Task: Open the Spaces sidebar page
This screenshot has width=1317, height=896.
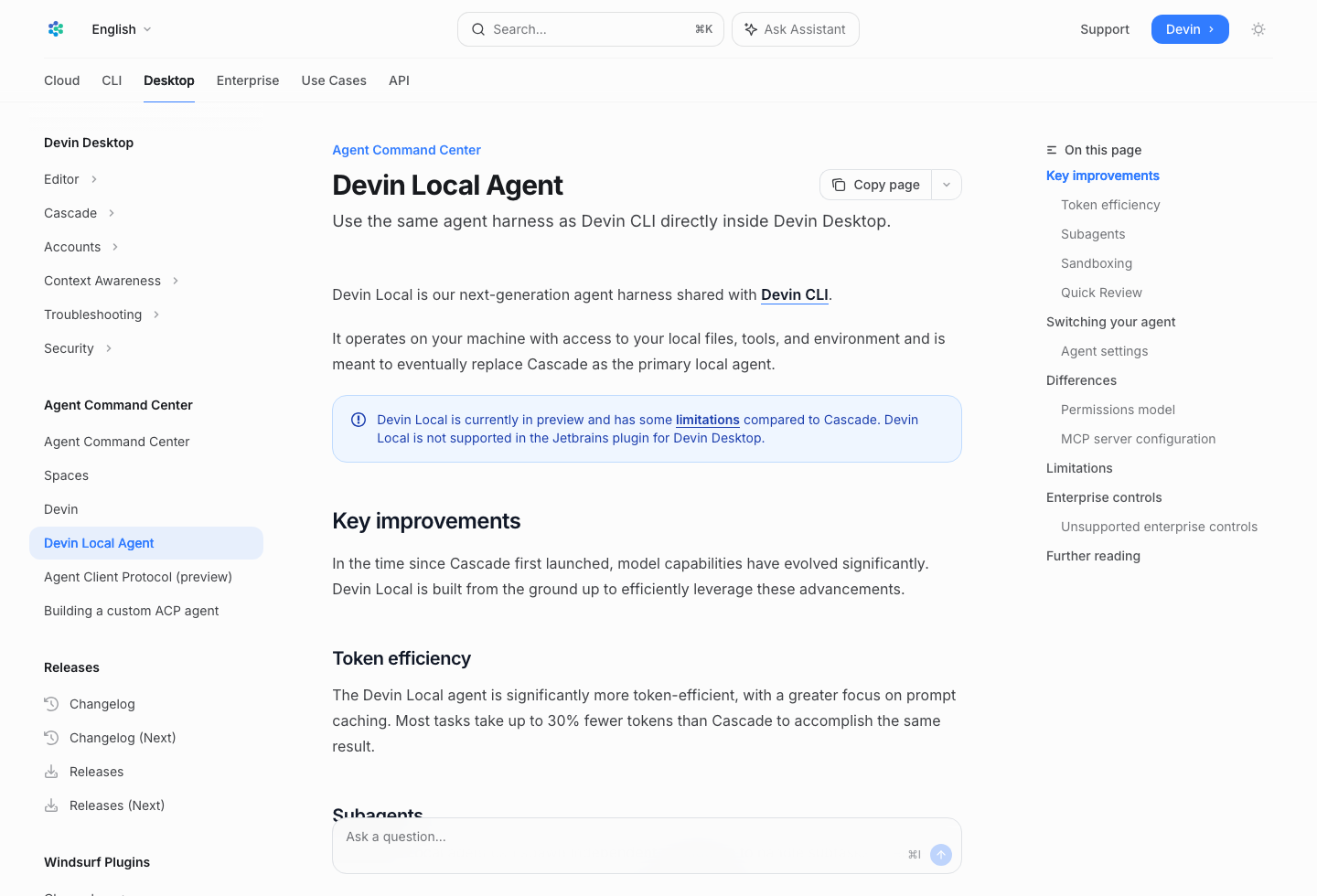Action: pos(66,475)
